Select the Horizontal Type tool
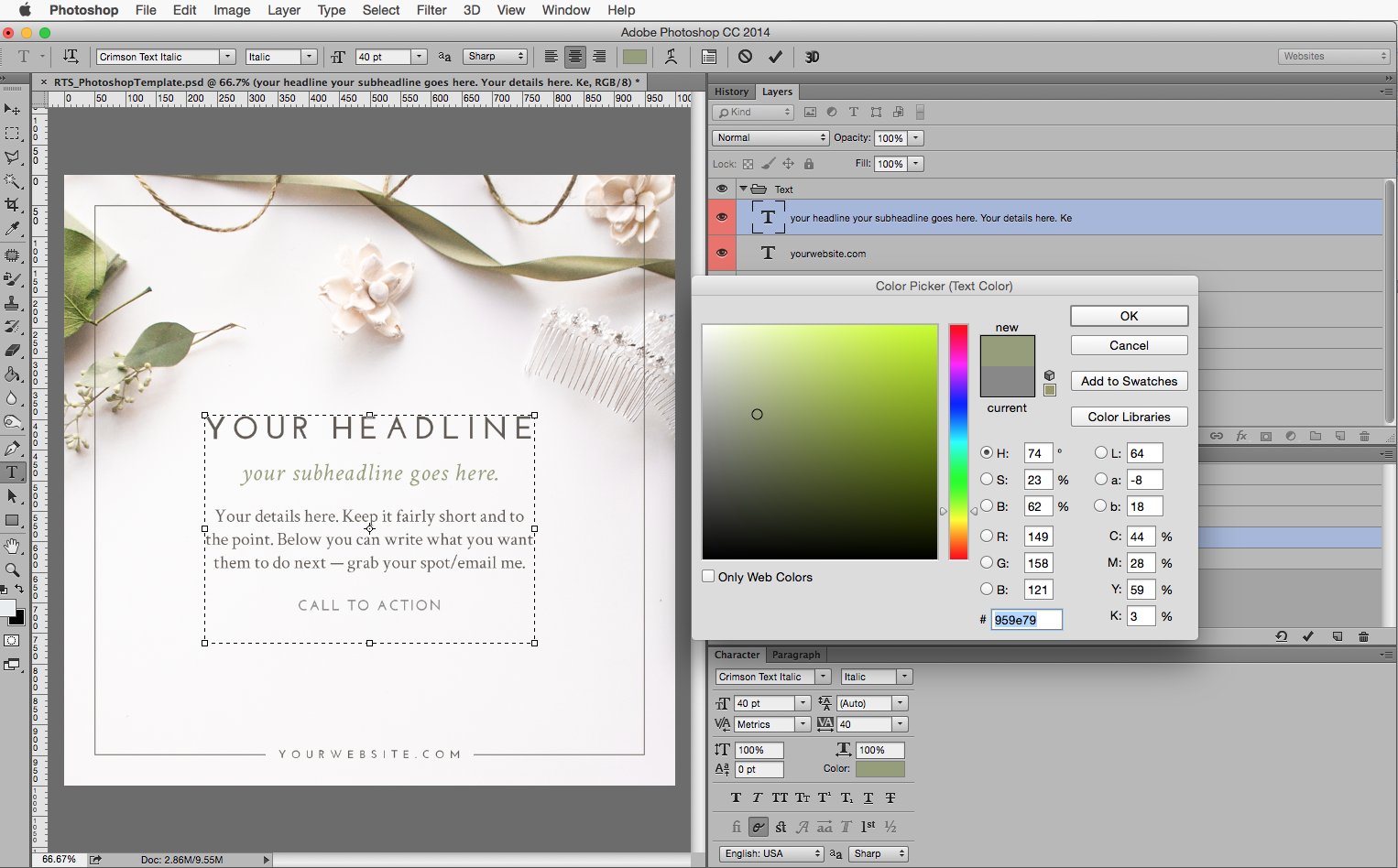This screenshot has width=1398, height=868. (x=13, y=472)
